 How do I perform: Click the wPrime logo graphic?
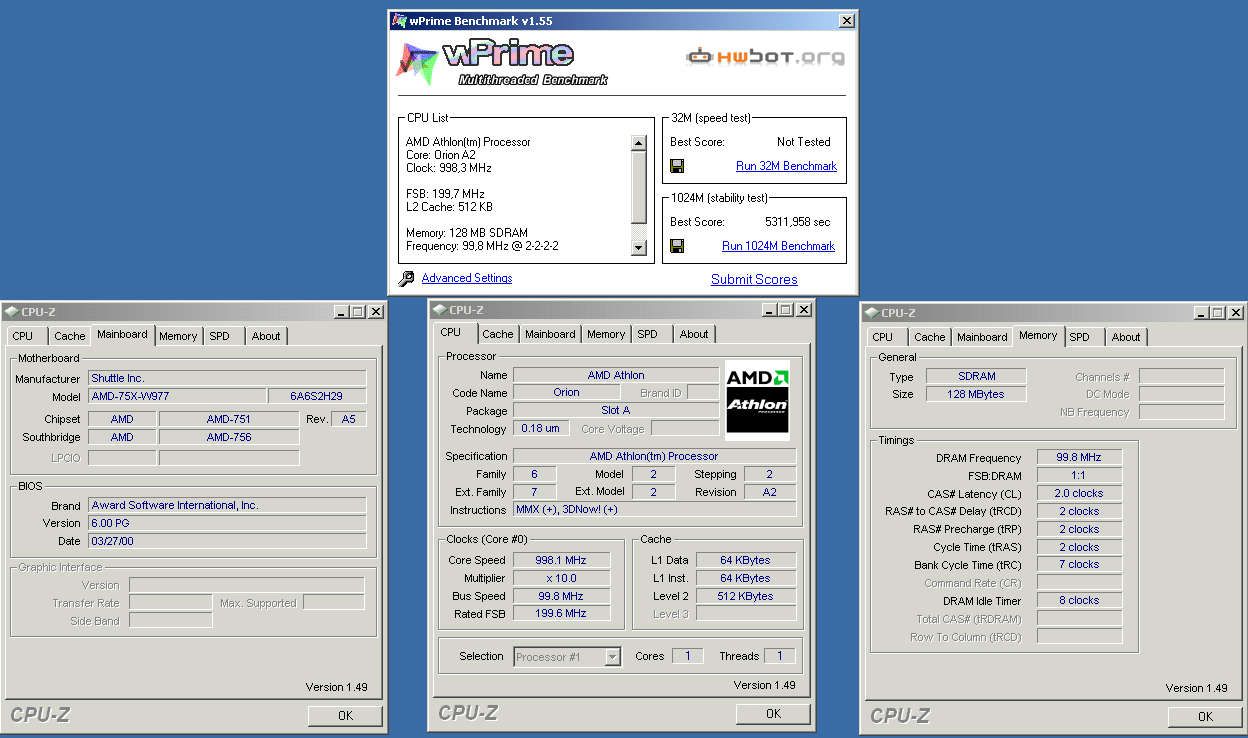pos(502,62)
